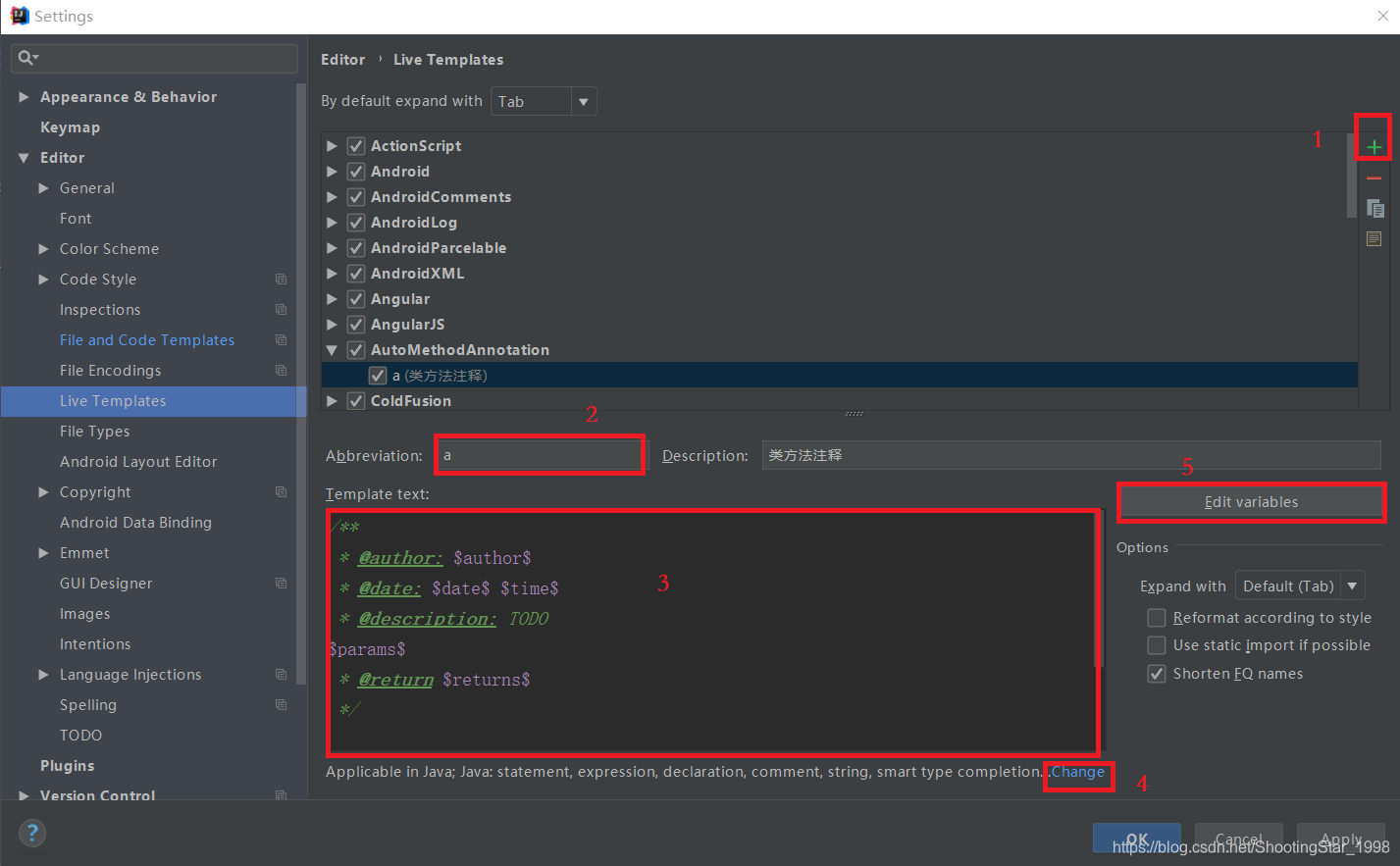Expand the General subtree arrow
The height and width of the screenshot is (866, 1400).
pyautogui.click(x=43, y=188)
